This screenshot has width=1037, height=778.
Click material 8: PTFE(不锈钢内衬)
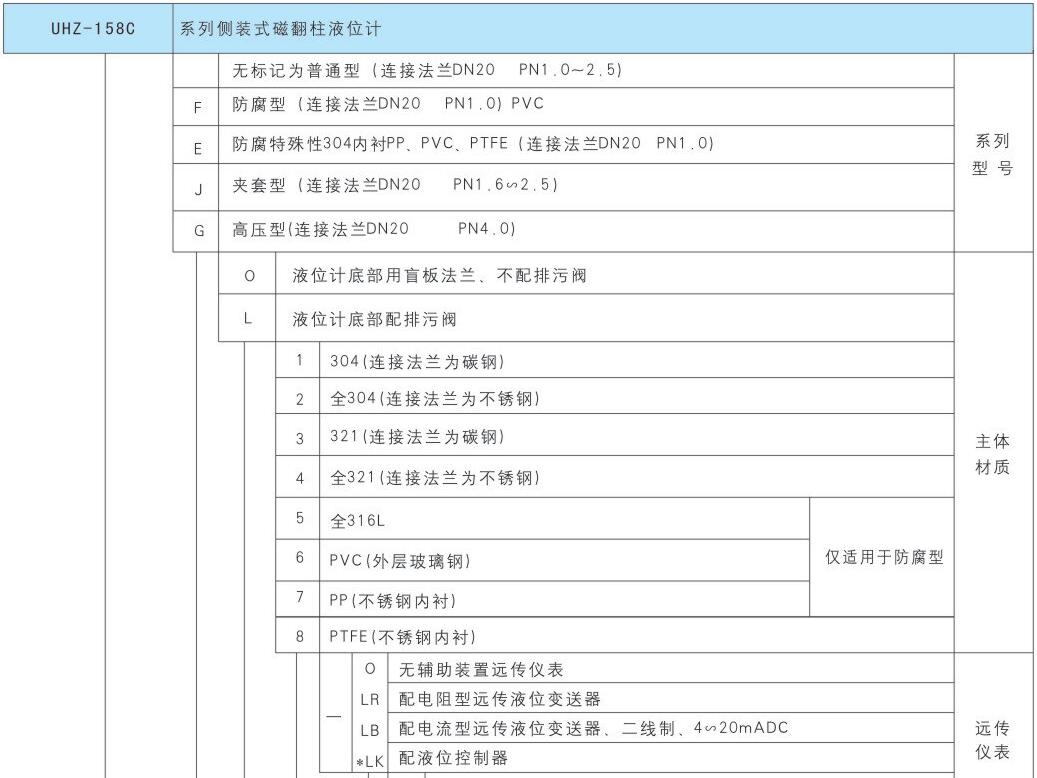pyautogui.click(x=402, y=636)
